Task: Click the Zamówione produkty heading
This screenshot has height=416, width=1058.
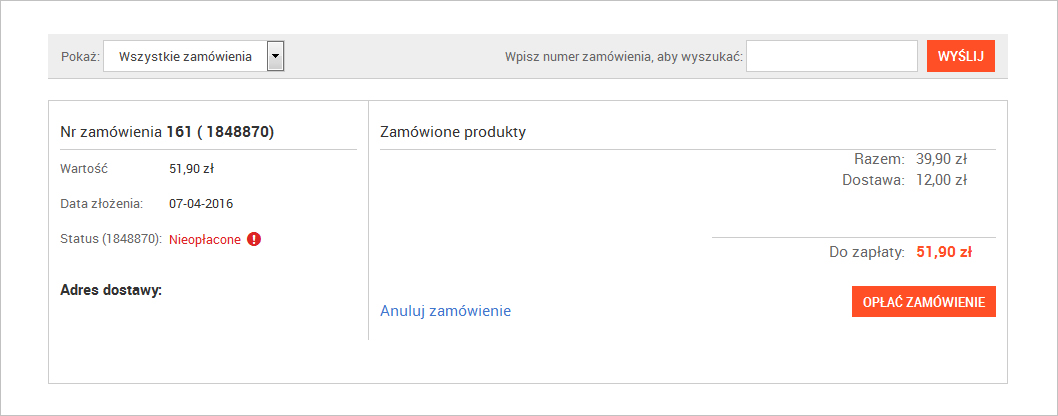Action: pyautogui.click(x=453, y=132)
